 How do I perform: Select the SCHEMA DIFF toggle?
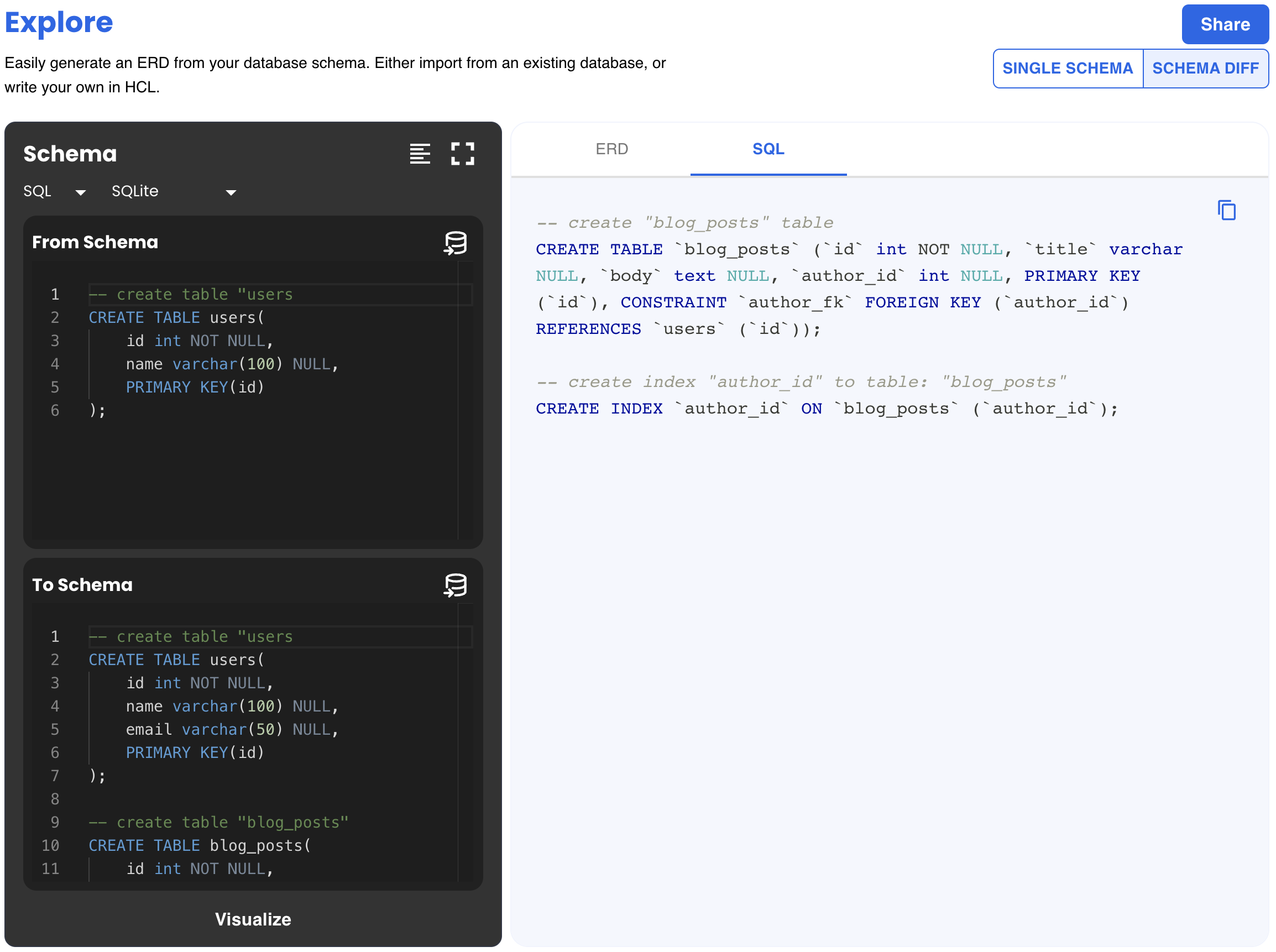[x=1206, y=68]
